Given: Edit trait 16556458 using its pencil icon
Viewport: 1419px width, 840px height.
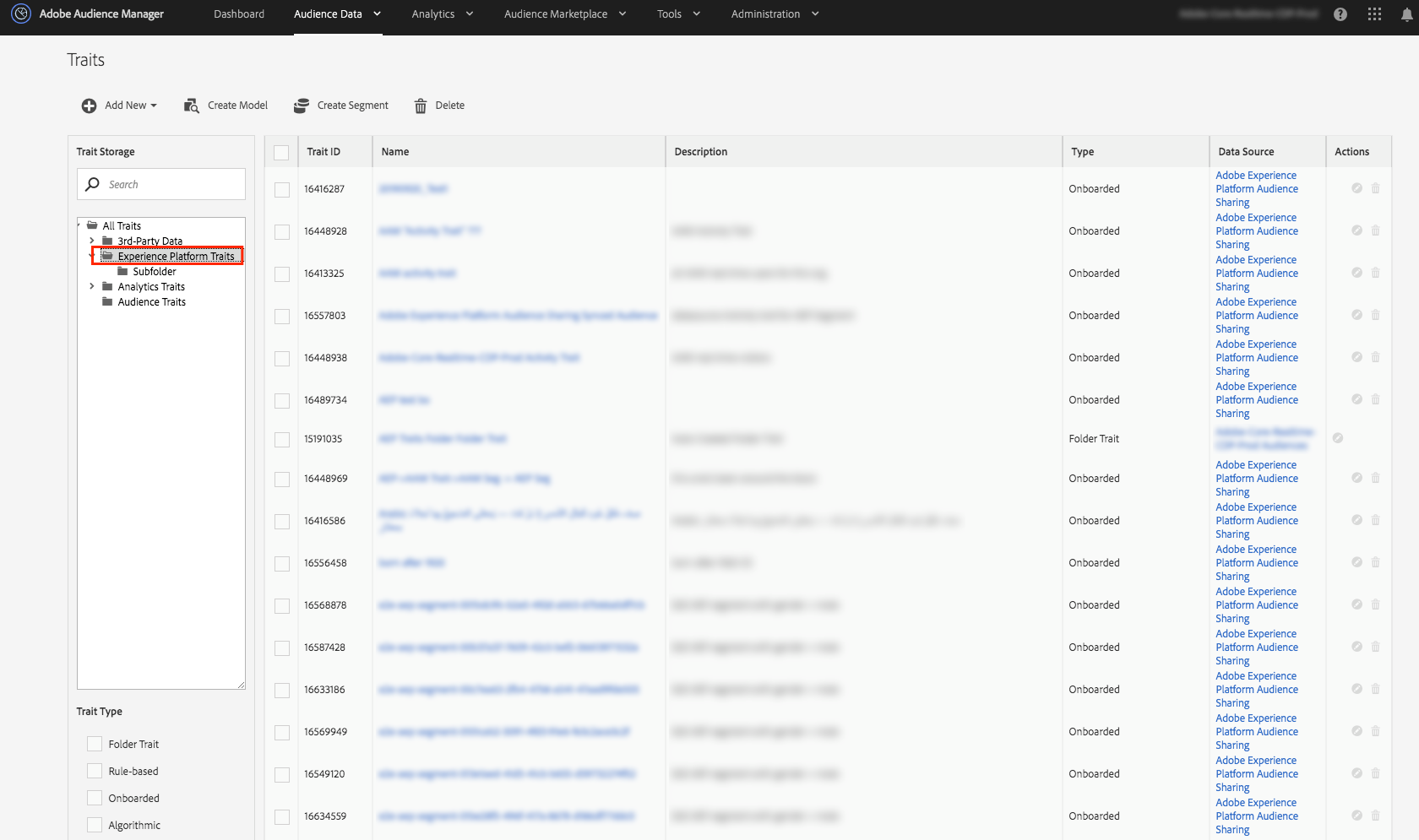Looking at the screenshot, I should pyautogui.click(x=1356, y=562).
